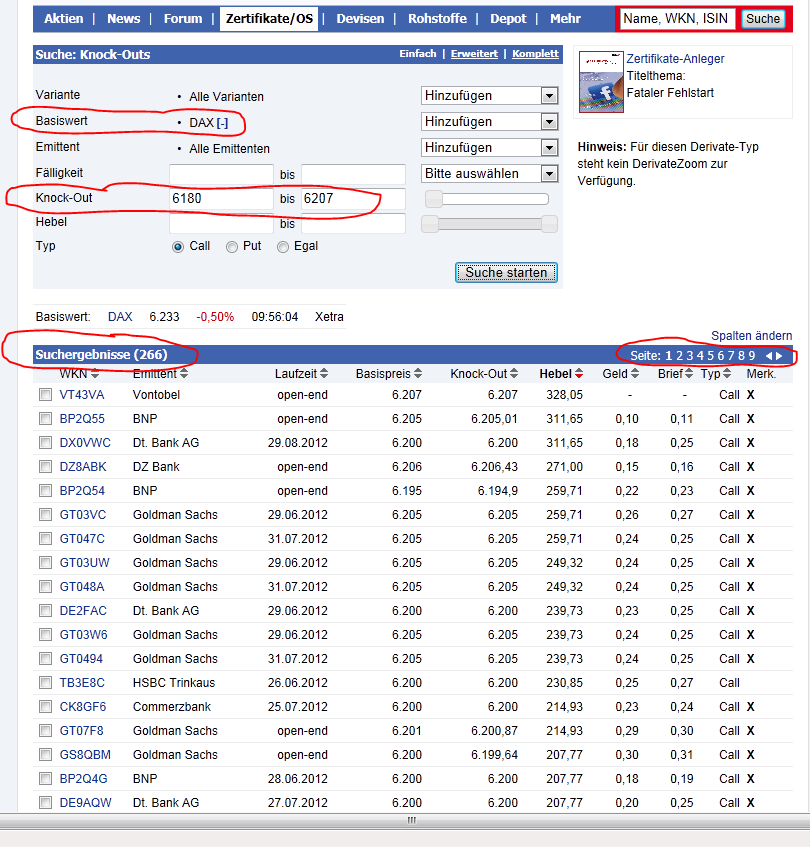Open the Depot menu

(x=508, y=19)
